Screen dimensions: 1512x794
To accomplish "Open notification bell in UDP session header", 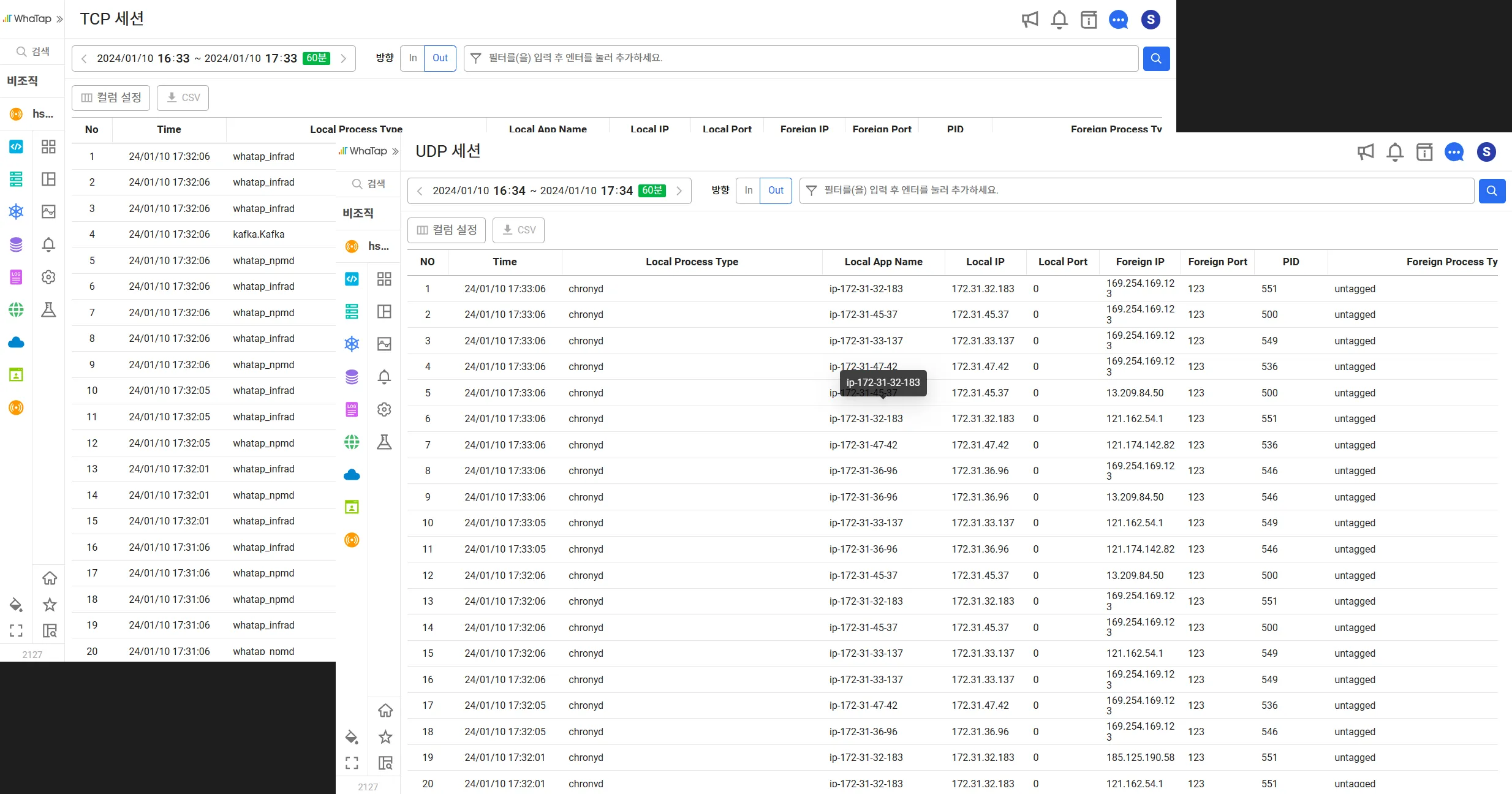I will click(1395, 152).
